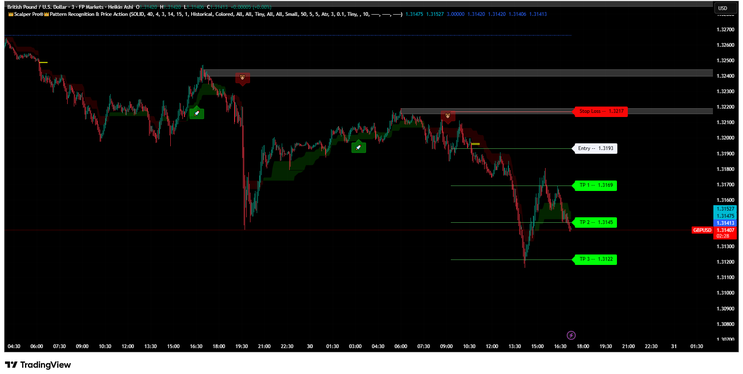Click the red 1.31407 current price label
Image resolution: width=743 pixels, height=374 pixels.
coord(725,230)
